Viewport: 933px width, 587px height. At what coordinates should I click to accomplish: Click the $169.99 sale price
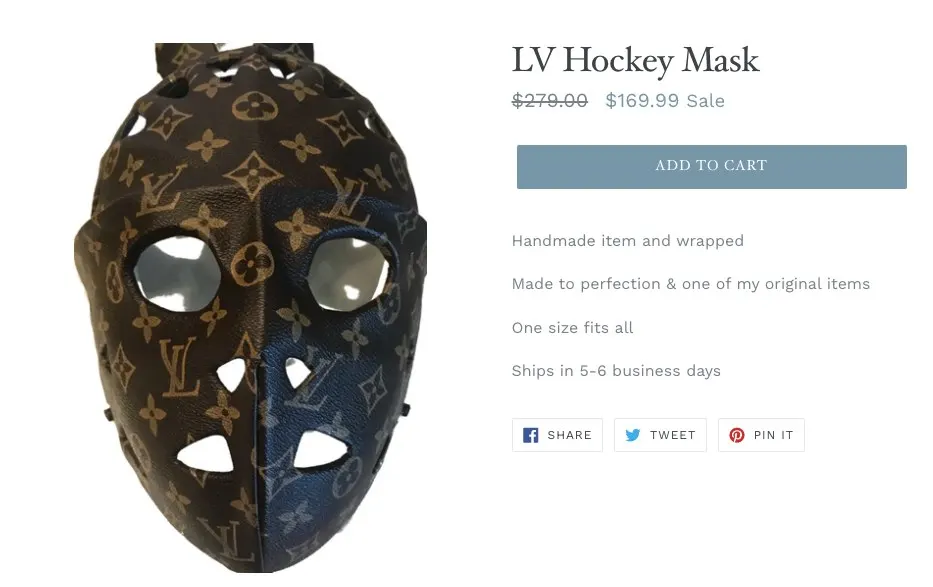pyautogui.click(x=642, y=101)
